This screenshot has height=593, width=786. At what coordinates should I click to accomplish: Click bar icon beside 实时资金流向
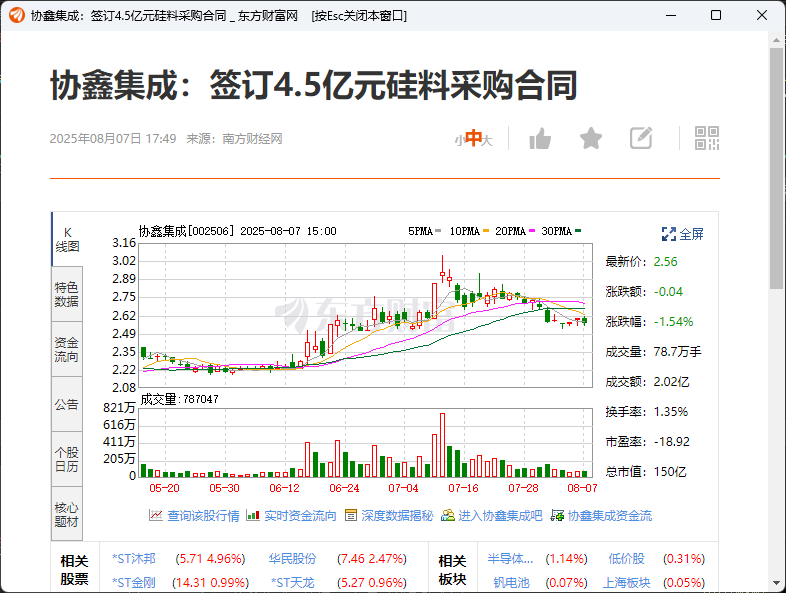coord(253,515)
